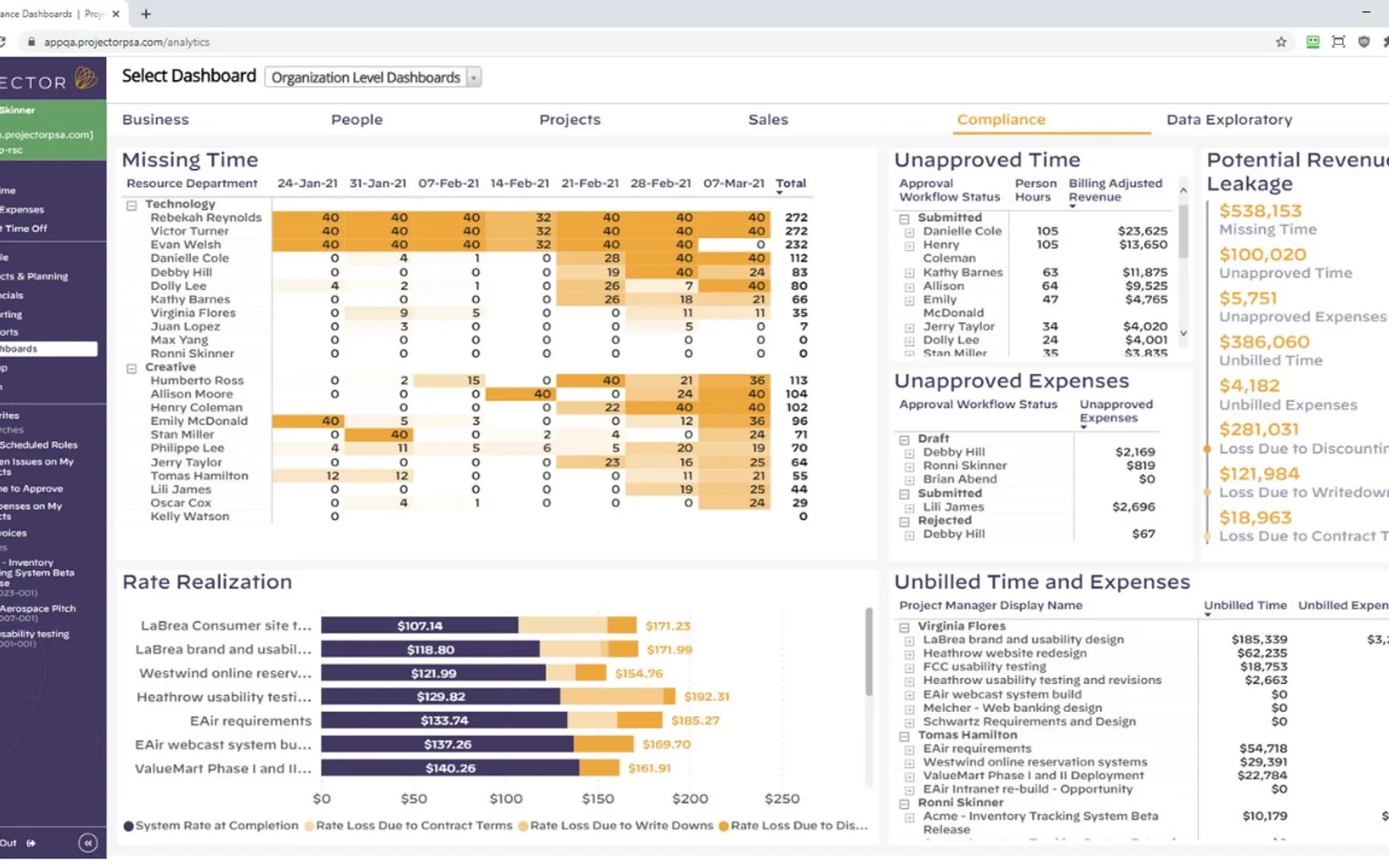Screen dimensions: 1389x868
Task: Collapse the Creative department group
Action: (132, 368)
